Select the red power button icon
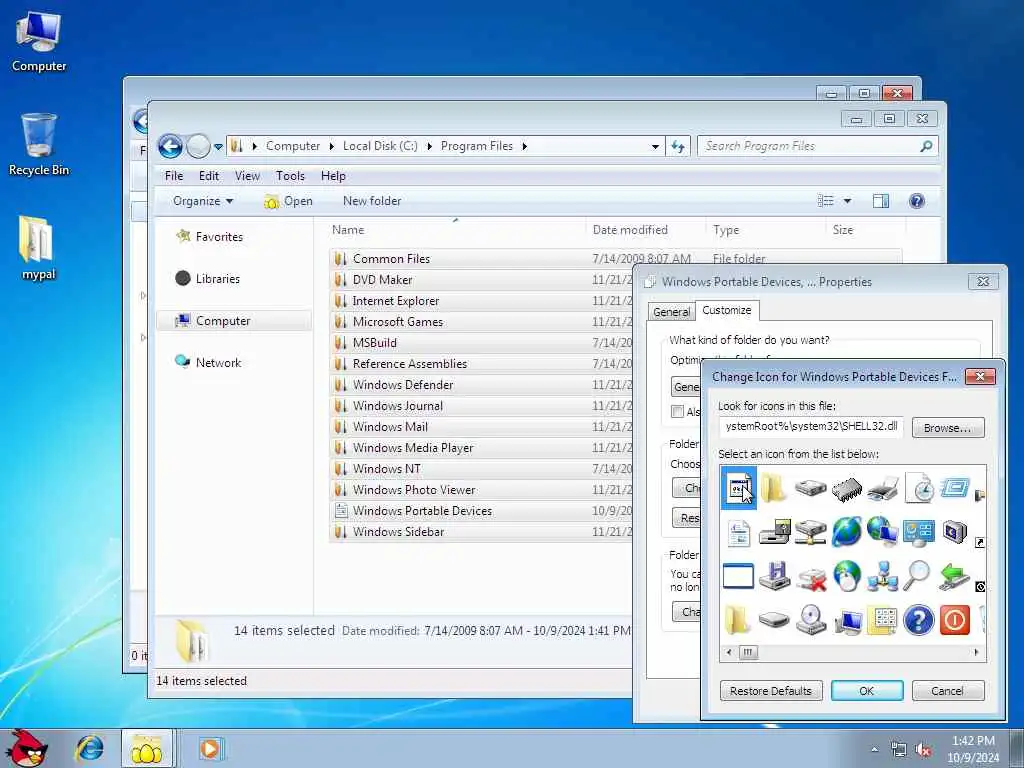Image resolution: width=1024 pixels, height=768 pixels. click(x=955, y=620)
